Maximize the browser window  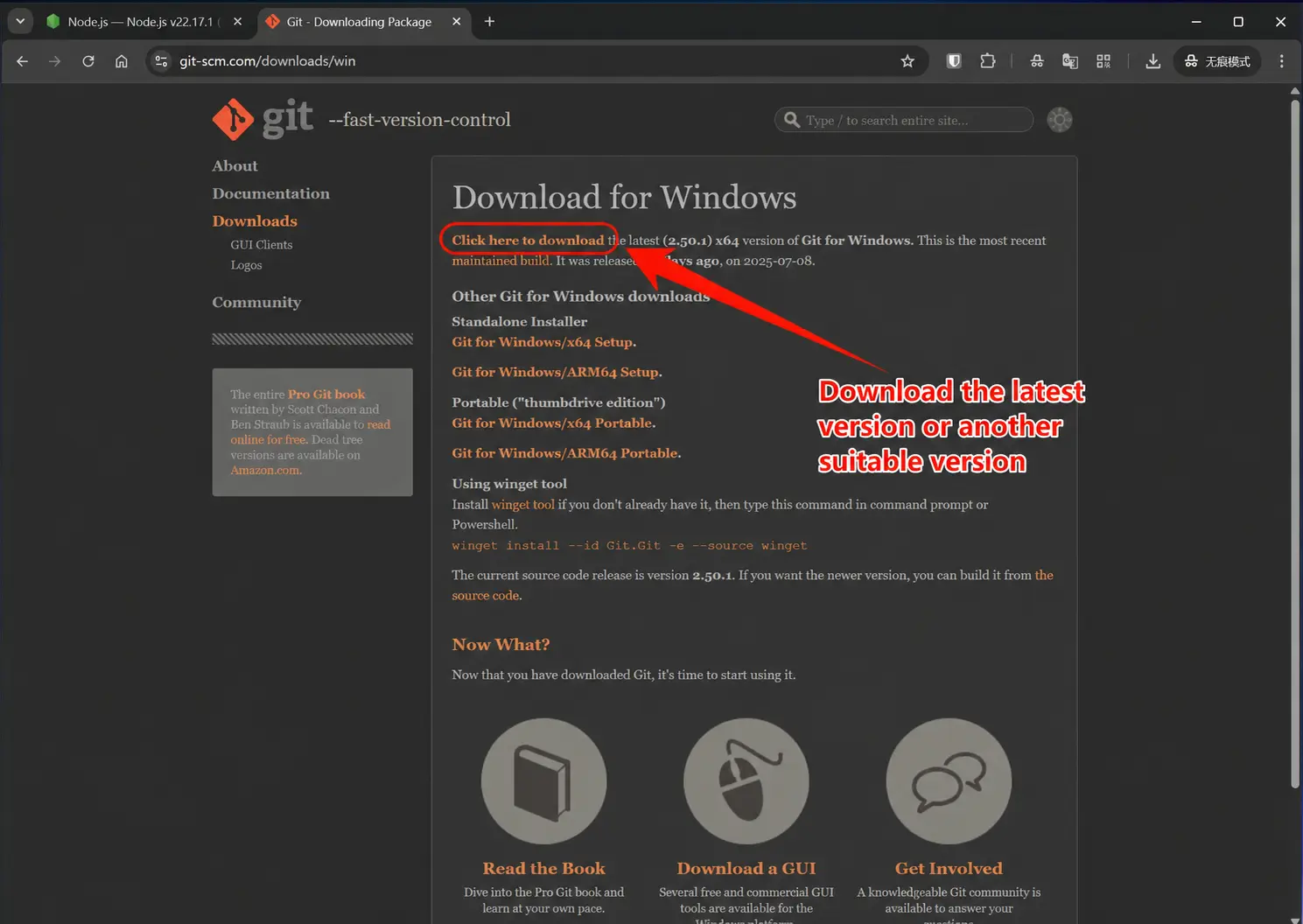(x=1238, y=22)
